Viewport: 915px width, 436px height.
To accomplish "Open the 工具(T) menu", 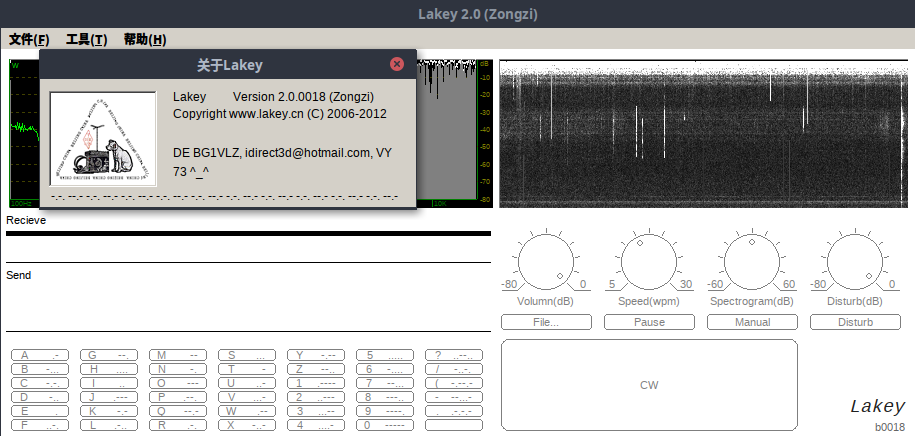I will point(86,40).
